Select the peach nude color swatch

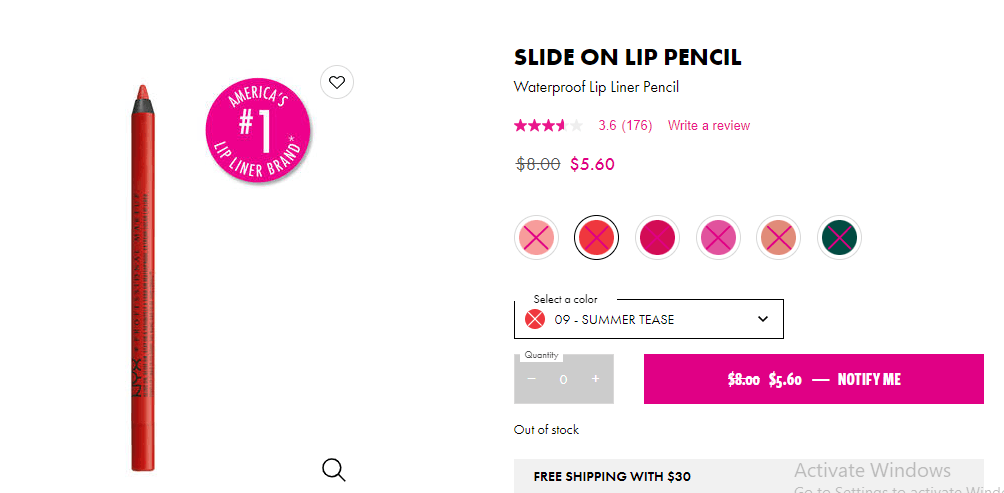[778, 238]
